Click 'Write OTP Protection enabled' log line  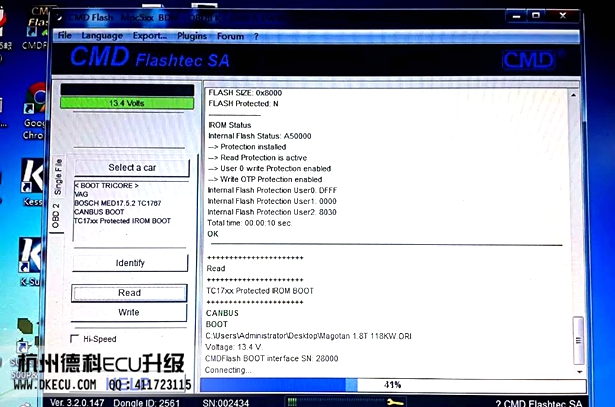click(x=265, y=179)
